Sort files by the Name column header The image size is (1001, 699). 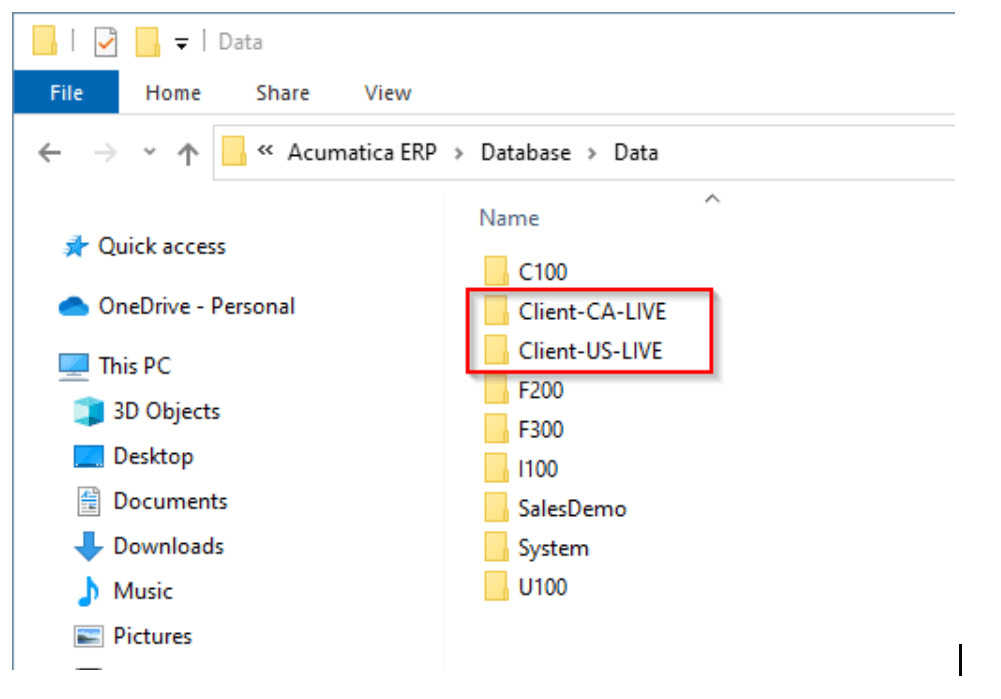click(509, 218)
